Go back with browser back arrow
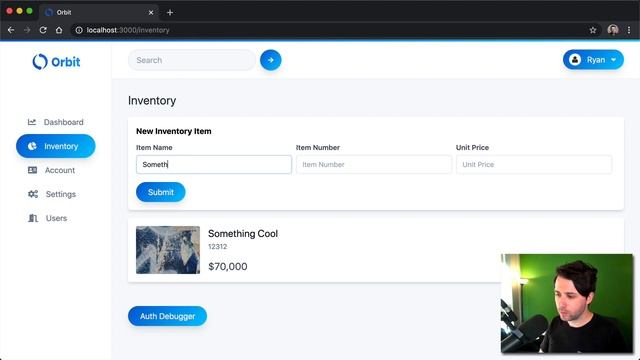 point(11,30)
